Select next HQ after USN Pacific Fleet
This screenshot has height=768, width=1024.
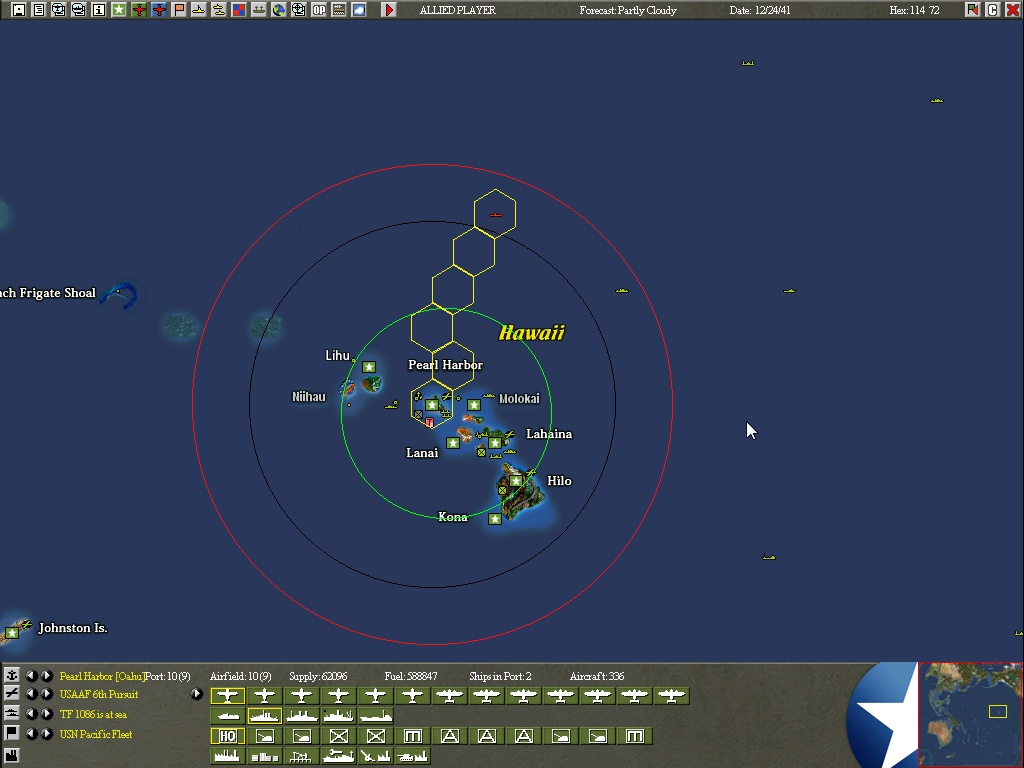coord(46,734)
